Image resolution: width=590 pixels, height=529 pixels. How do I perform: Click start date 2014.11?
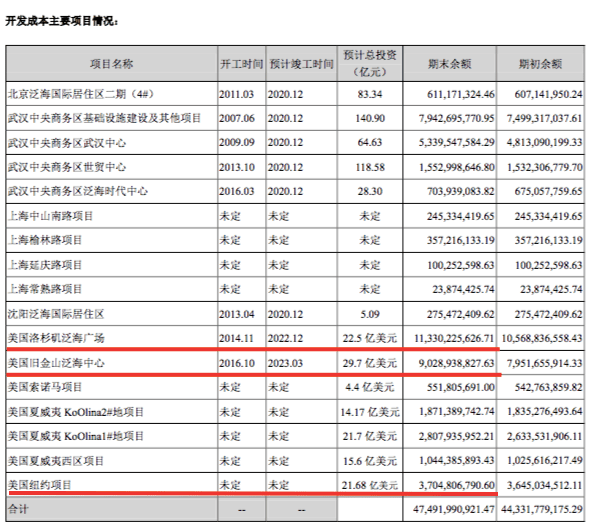tap(237, 338)
